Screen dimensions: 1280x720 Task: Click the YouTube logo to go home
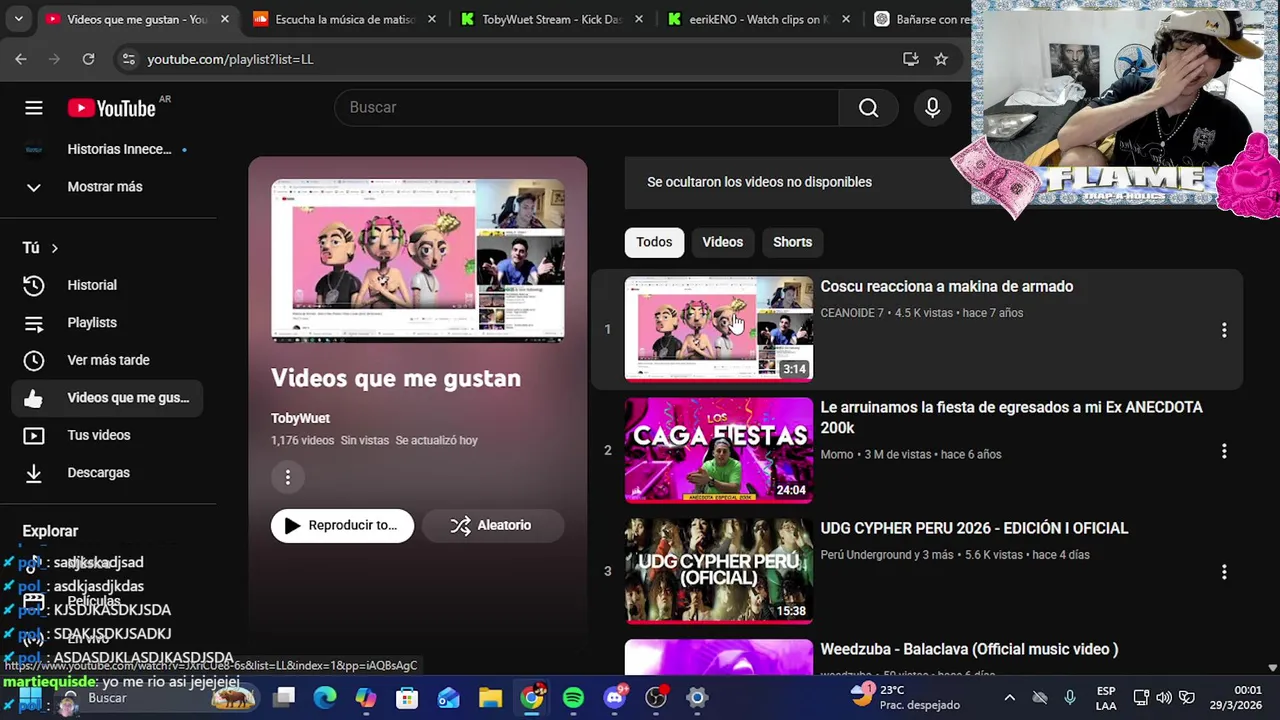click(111, 108)
